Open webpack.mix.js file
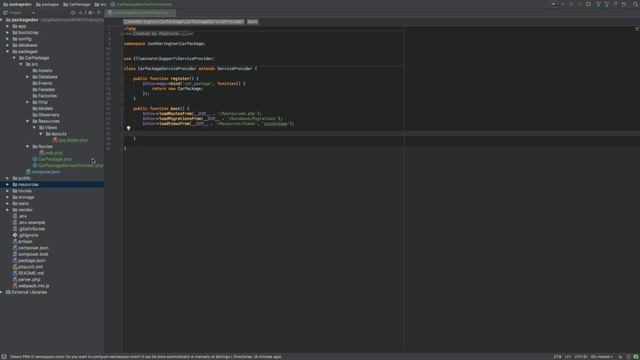Screen dimensions: 640x360 tap(31, 286)
